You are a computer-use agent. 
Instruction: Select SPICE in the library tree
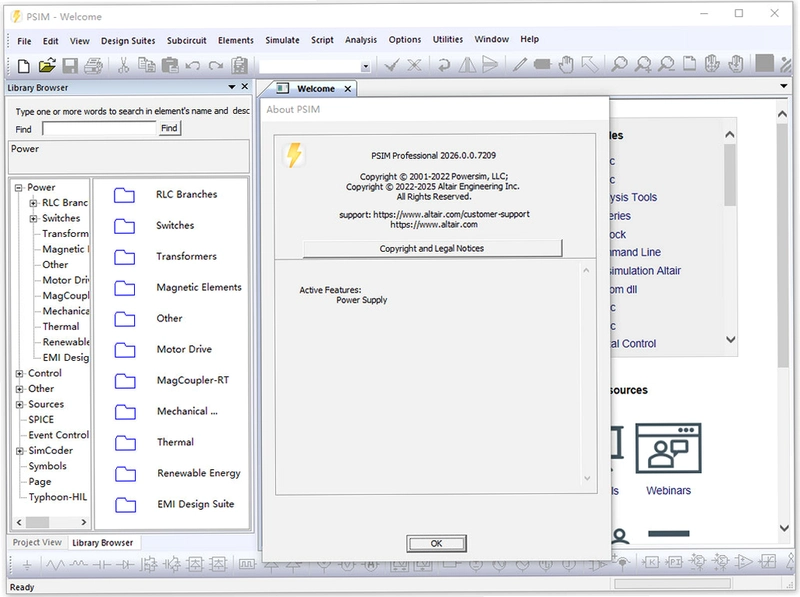[x=41, y=420]
